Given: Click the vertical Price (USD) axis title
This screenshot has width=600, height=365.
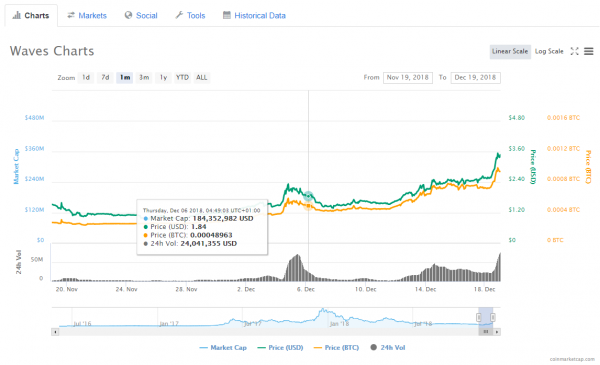Looking at the screenshot, I should (533, 166).
